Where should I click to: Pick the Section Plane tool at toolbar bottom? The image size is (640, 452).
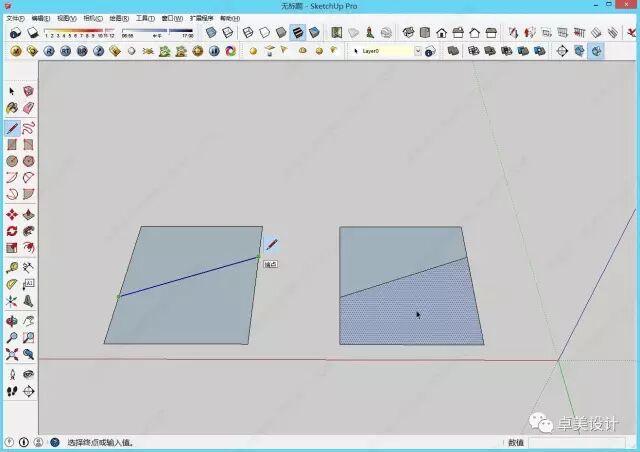pos(28,391)
